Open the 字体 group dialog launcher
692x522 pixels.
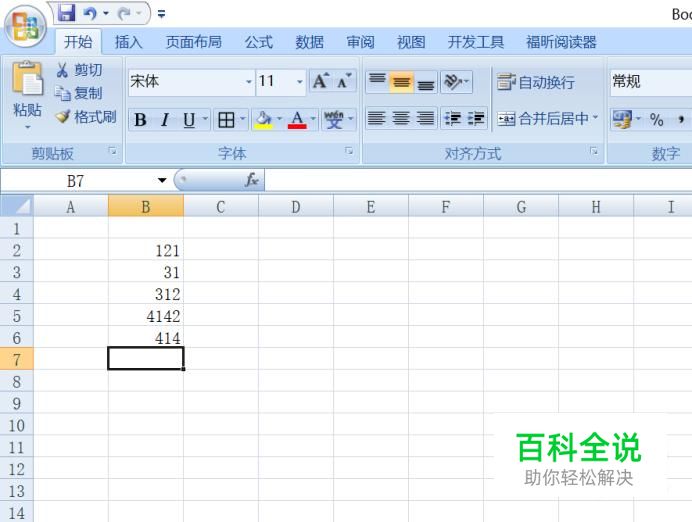pyautogui.click(x=349, y=151)
